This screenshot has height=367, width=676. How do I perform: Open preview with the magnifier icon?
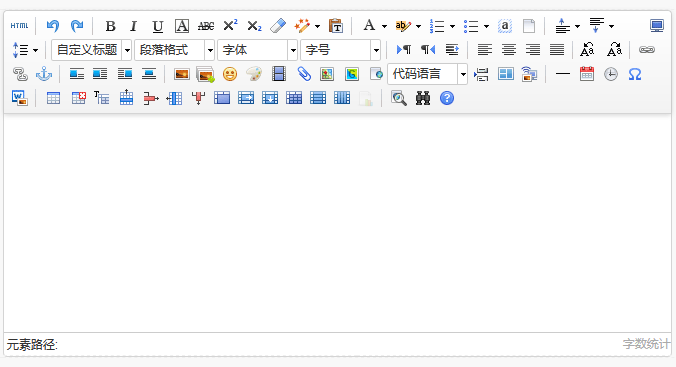pos(399,98)
